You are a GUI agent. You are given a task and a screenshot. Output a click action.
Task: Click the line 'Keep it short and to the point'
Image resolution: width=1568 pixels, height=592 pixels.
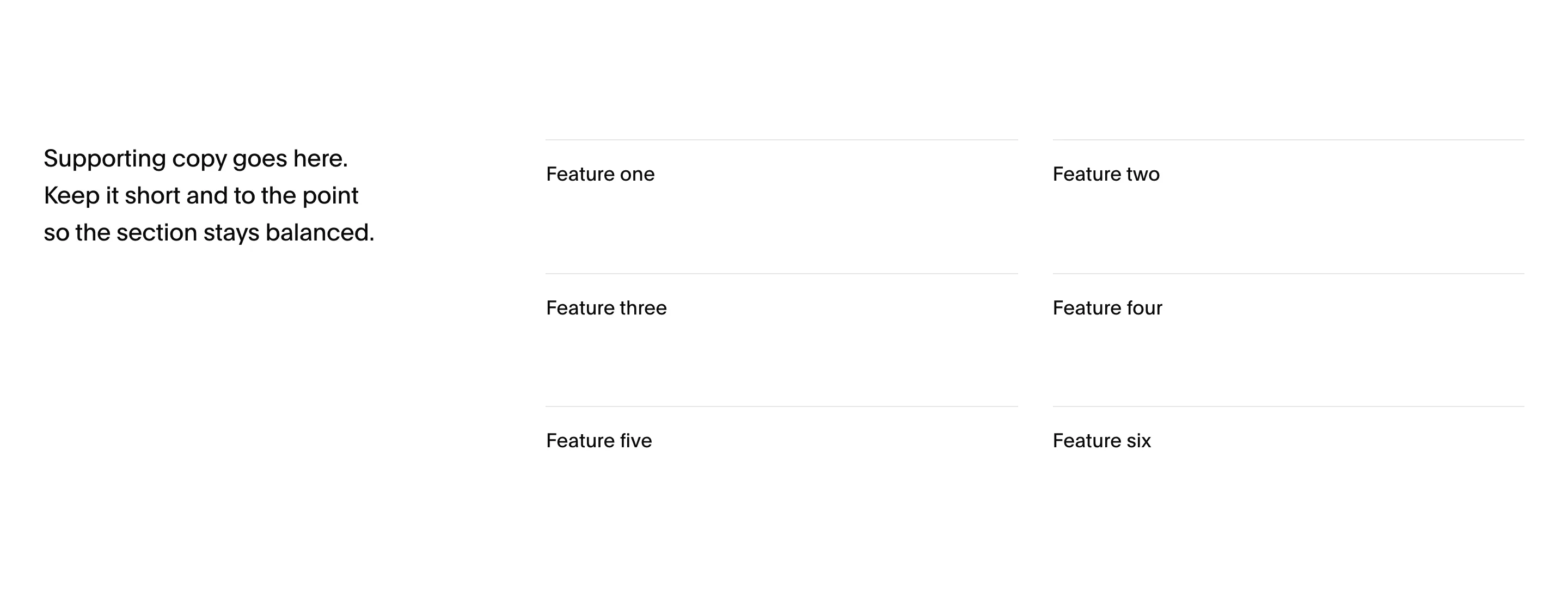click(201, 196)
